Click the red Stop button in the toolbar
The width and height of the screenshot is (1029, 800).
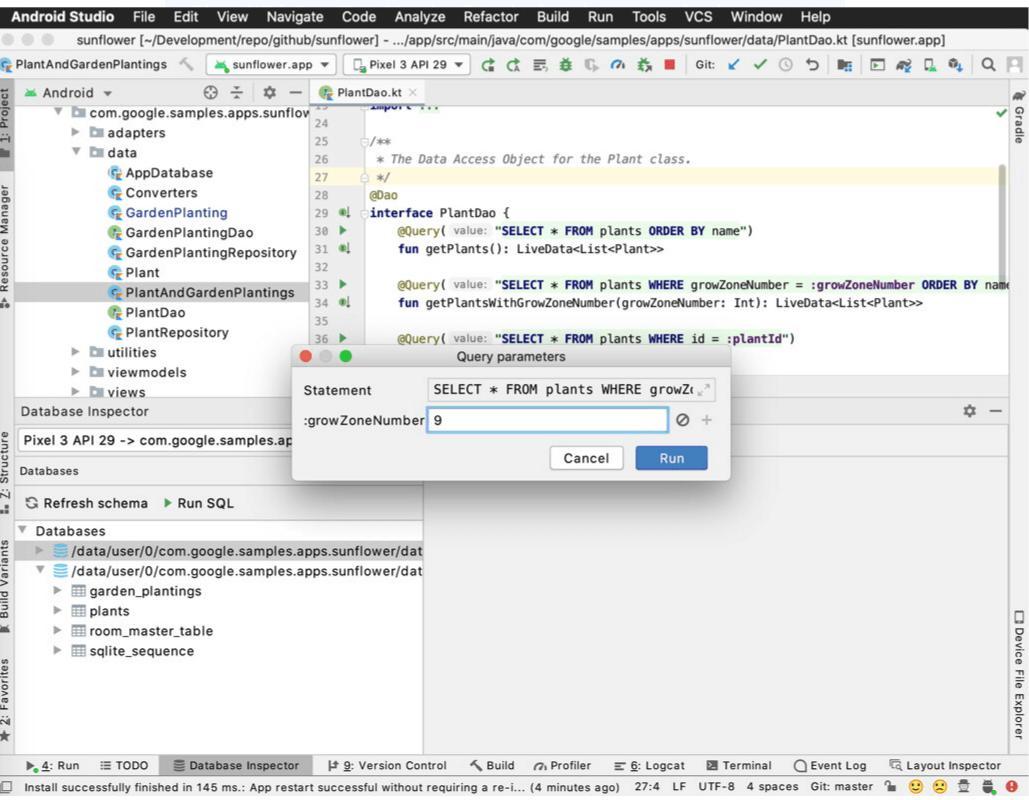(x=669, y=65)
